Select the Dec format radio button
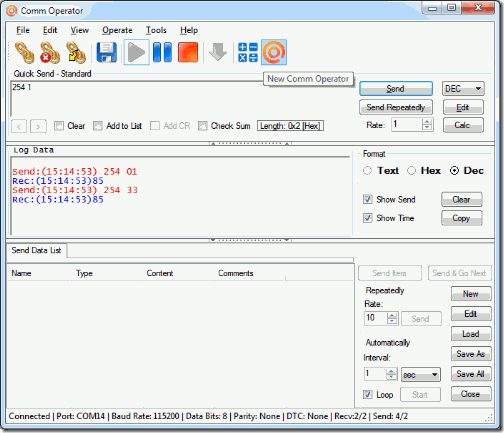 [454, 171]
